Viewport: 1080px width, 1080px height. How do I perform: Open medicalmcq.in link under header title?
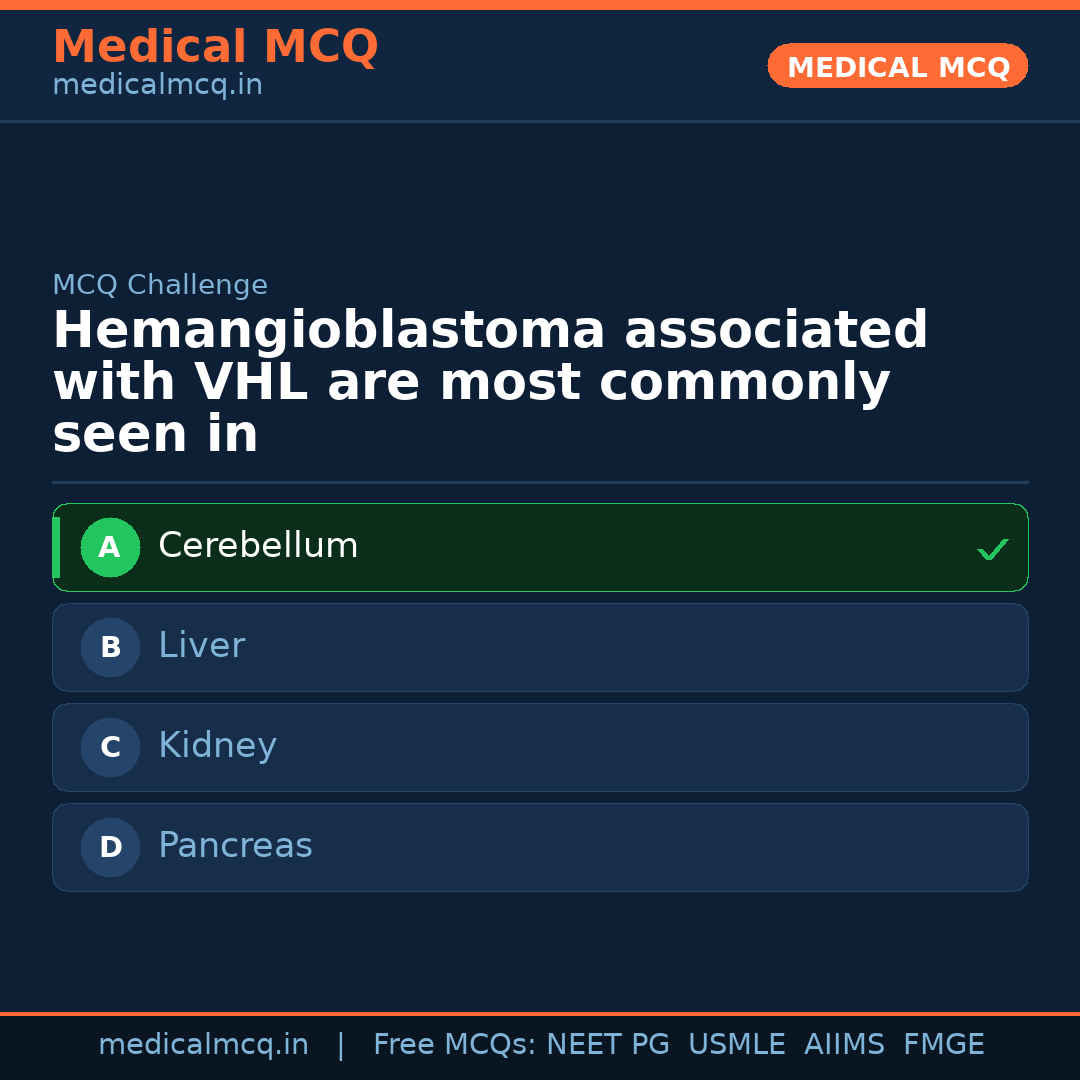(157, 85)
